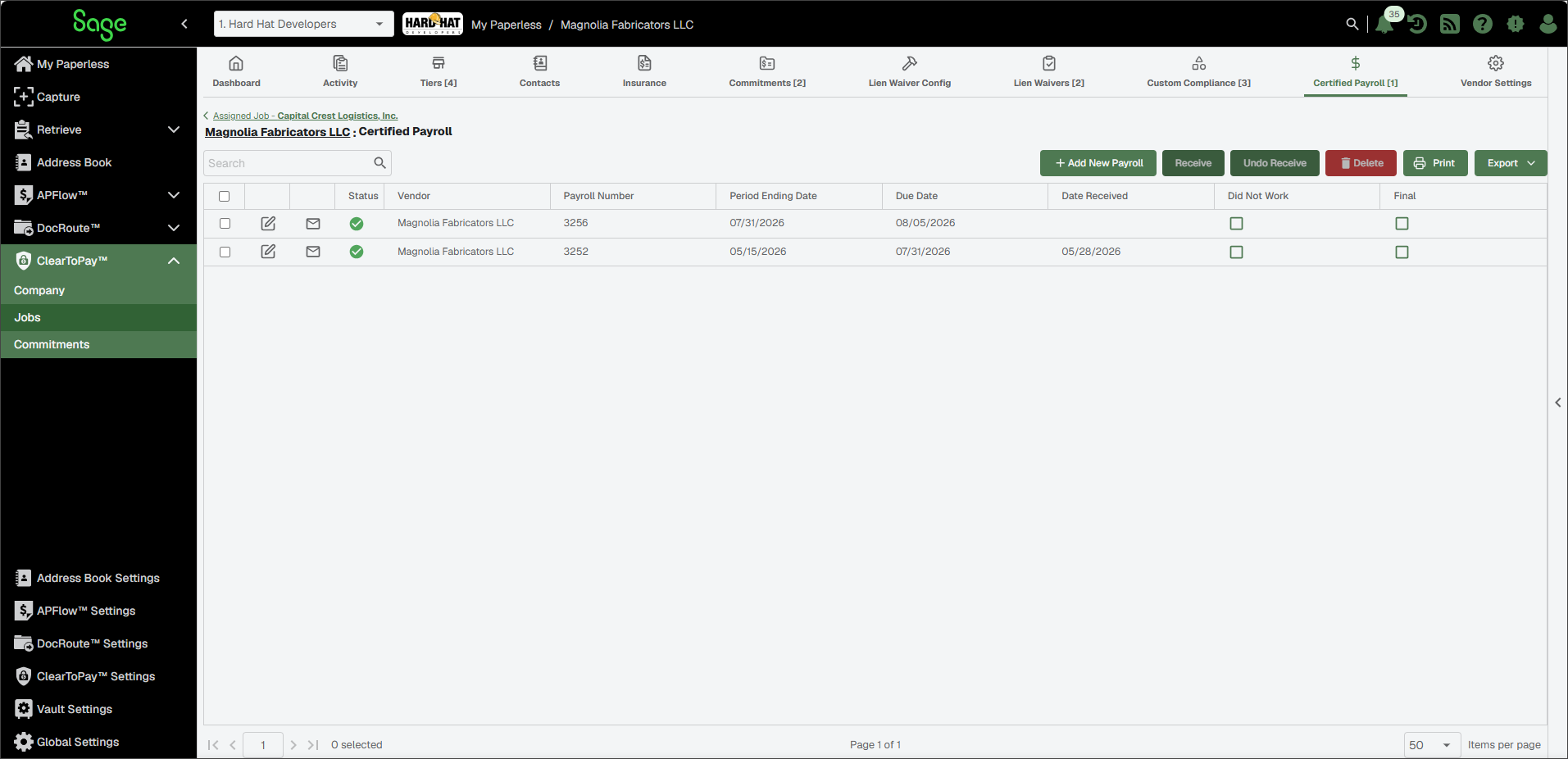Click the page number input

coord(263,745)
